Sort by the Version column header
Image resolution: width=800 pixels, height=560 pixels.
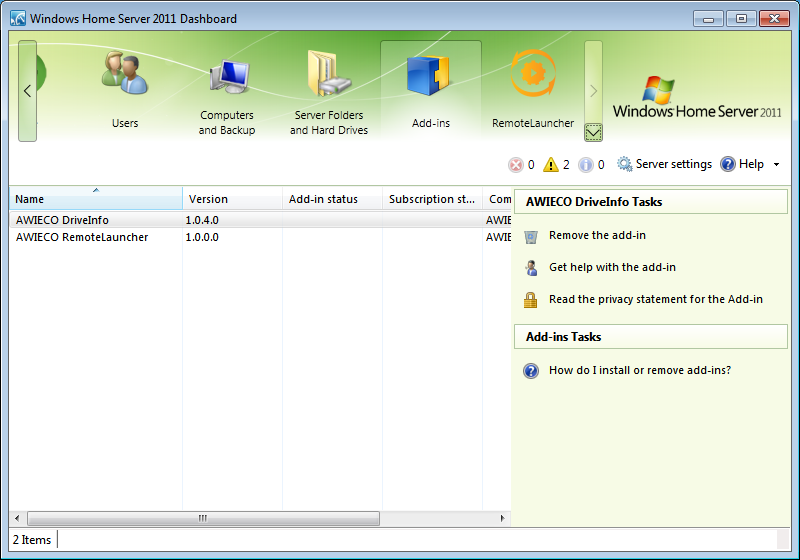[232, 199]
